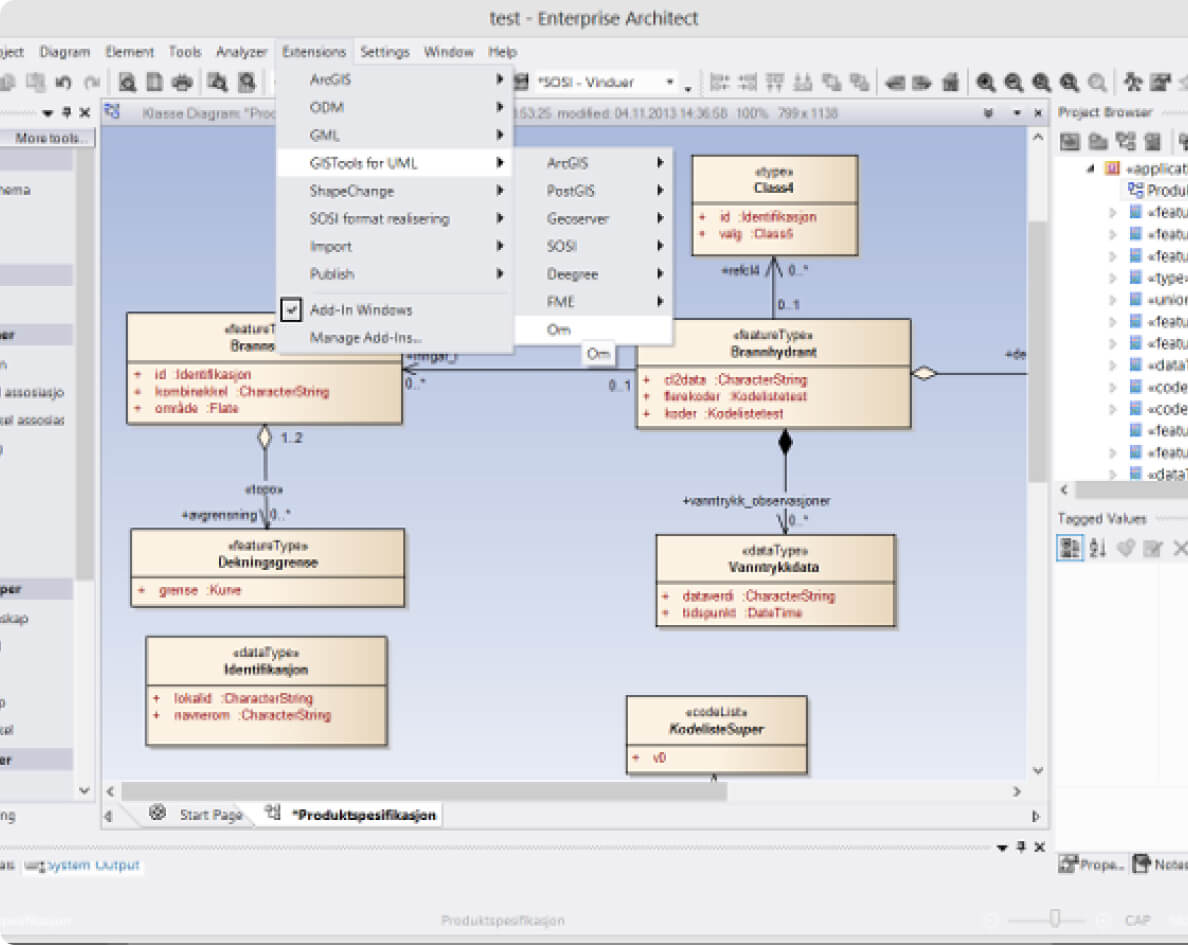
Task: Open the SOSI - Vinduer dropdown
Action: point(672,83)
